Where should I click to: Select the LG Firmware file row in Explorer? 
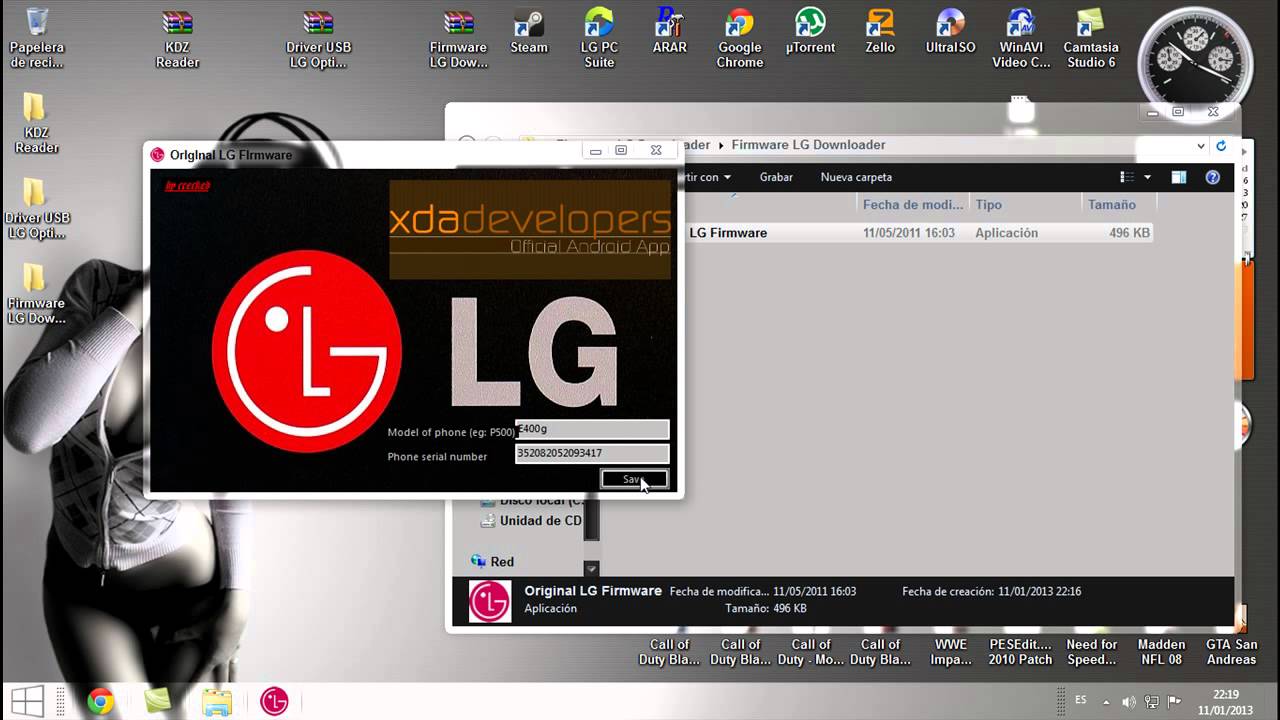tap(920, 233)
